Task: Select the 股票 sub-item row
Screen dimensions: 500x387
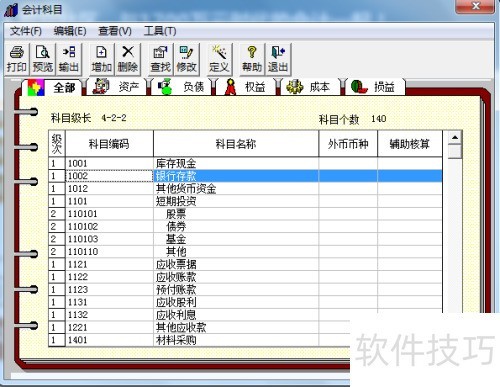Action: 246,214
